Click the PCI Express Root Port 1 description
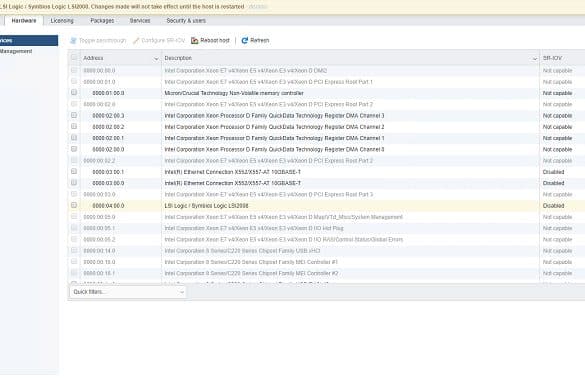585x382 pixels. [x=268, y=82]
